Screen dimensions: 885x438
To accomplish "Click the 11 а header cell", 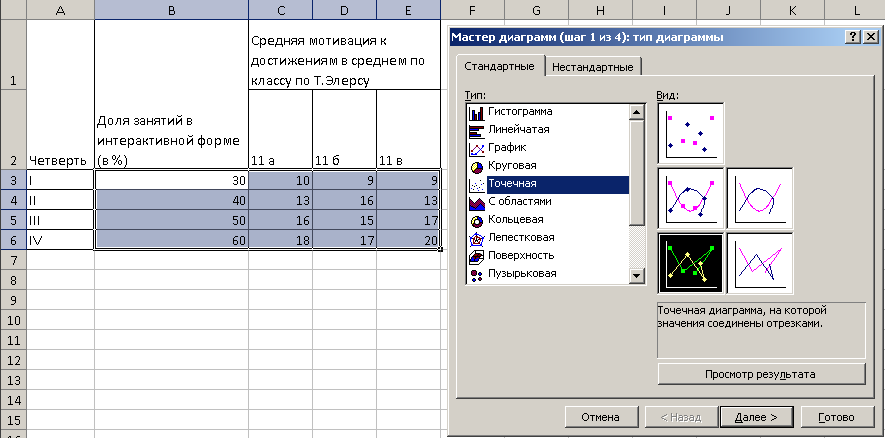I will coord(281,129).
